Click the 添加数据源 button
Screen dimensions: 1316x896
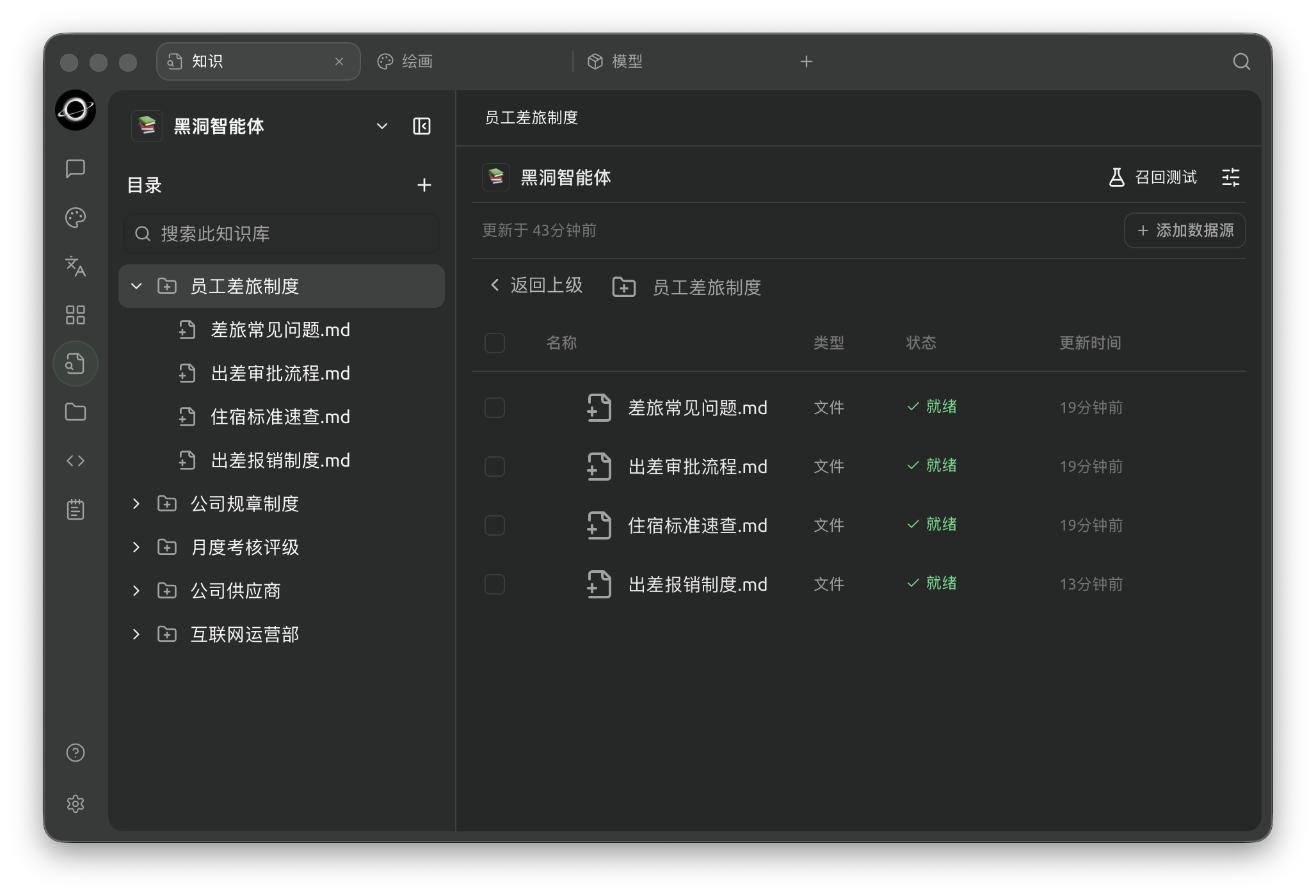coord(1185,230)
